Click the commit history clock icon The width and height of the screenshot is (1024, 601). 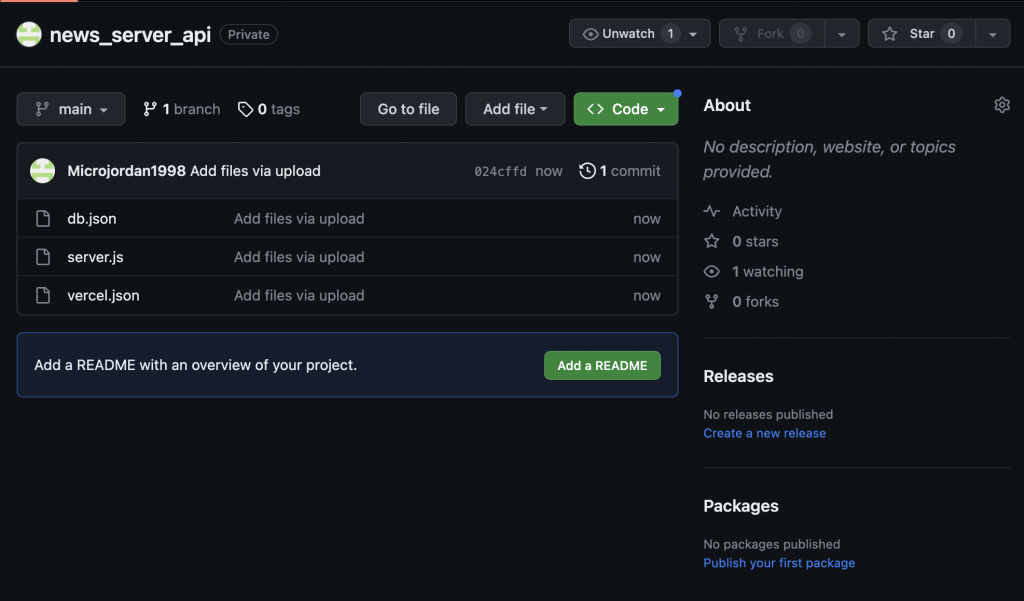pos(587,171)
